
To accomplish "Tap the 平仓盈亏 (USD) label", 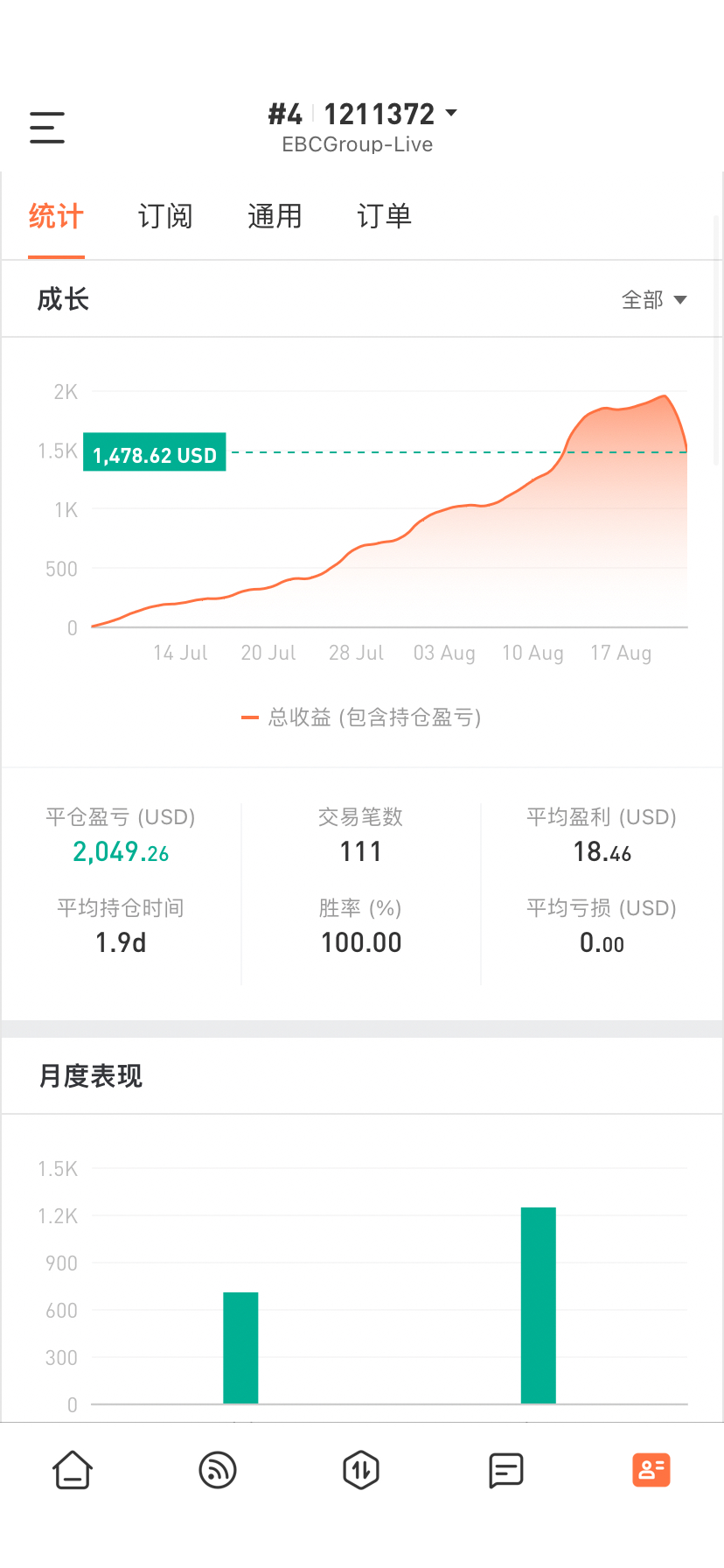I will (x=121, y=817).
